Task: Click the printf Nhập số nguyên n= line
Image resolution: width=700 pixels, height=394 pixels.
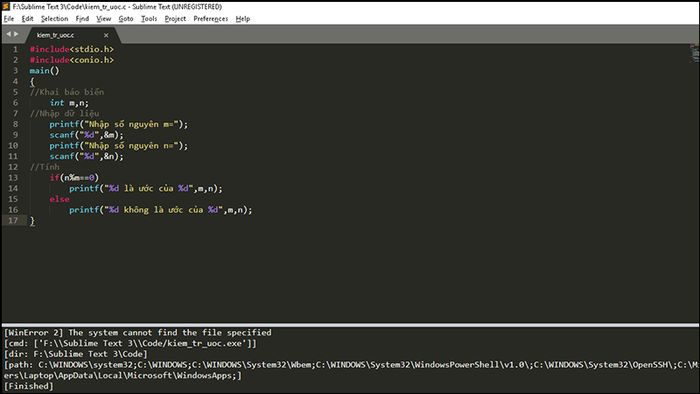Action: 119,145
